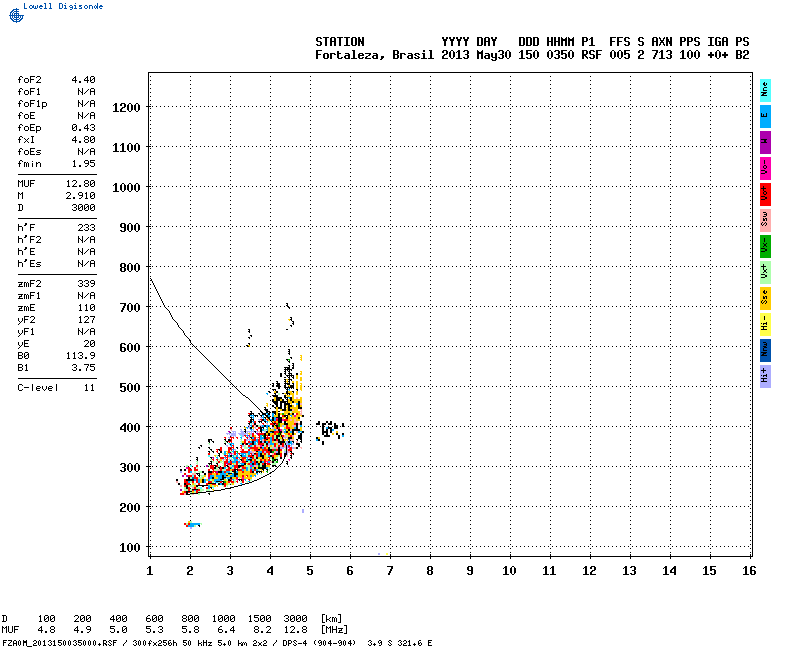Click the 100 km tick on height axis
Screen dimensions: 800x650
click(x=130, y=547)
